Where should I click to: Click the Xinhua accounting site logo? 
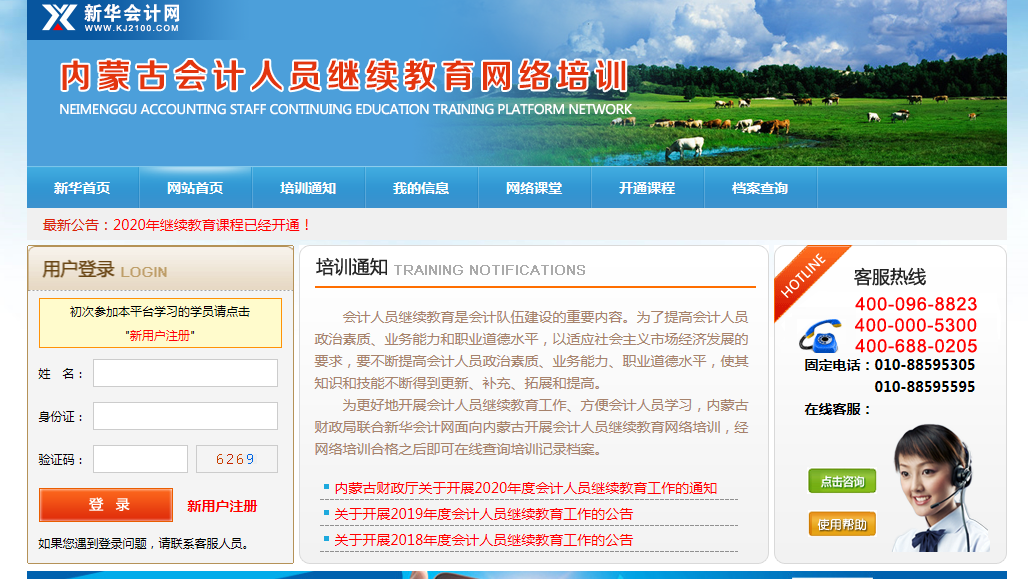pos(110,17)
